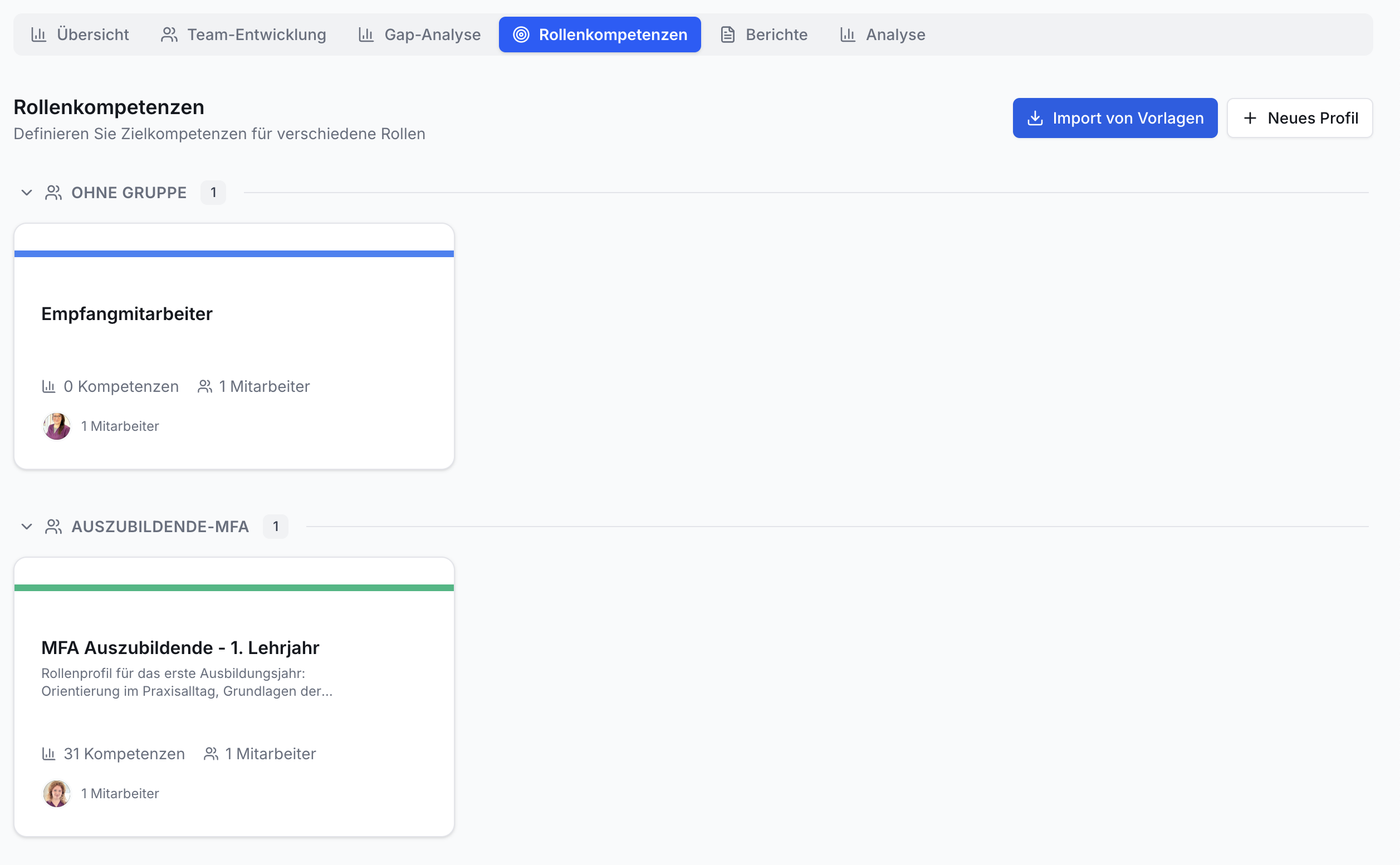1400x865 pixels.
Task: Open the Empfangmitarbeiter role card
Action: tap(234, 346)
